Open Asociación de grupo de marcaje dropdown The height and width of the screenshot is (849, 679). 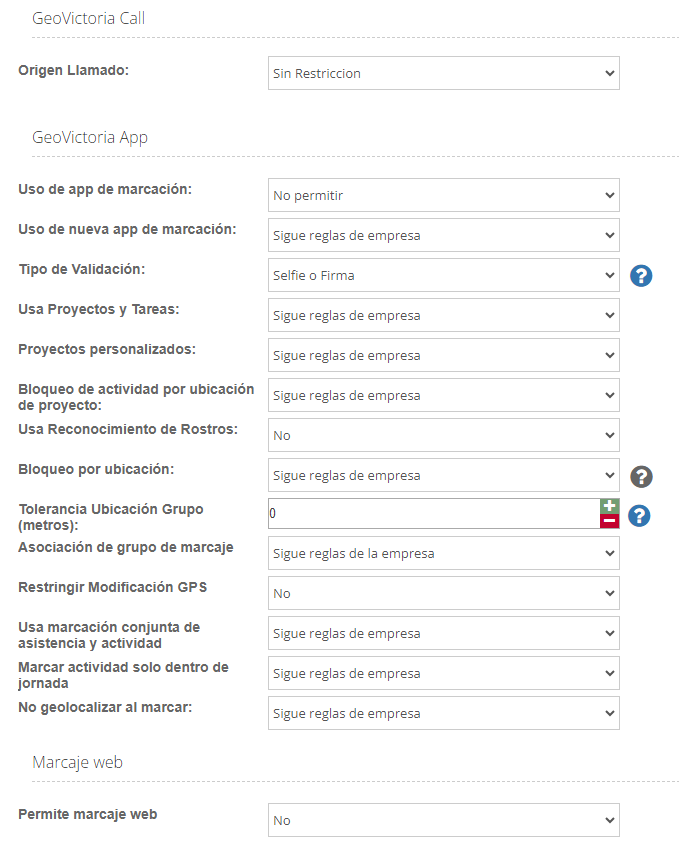point(443,554)
